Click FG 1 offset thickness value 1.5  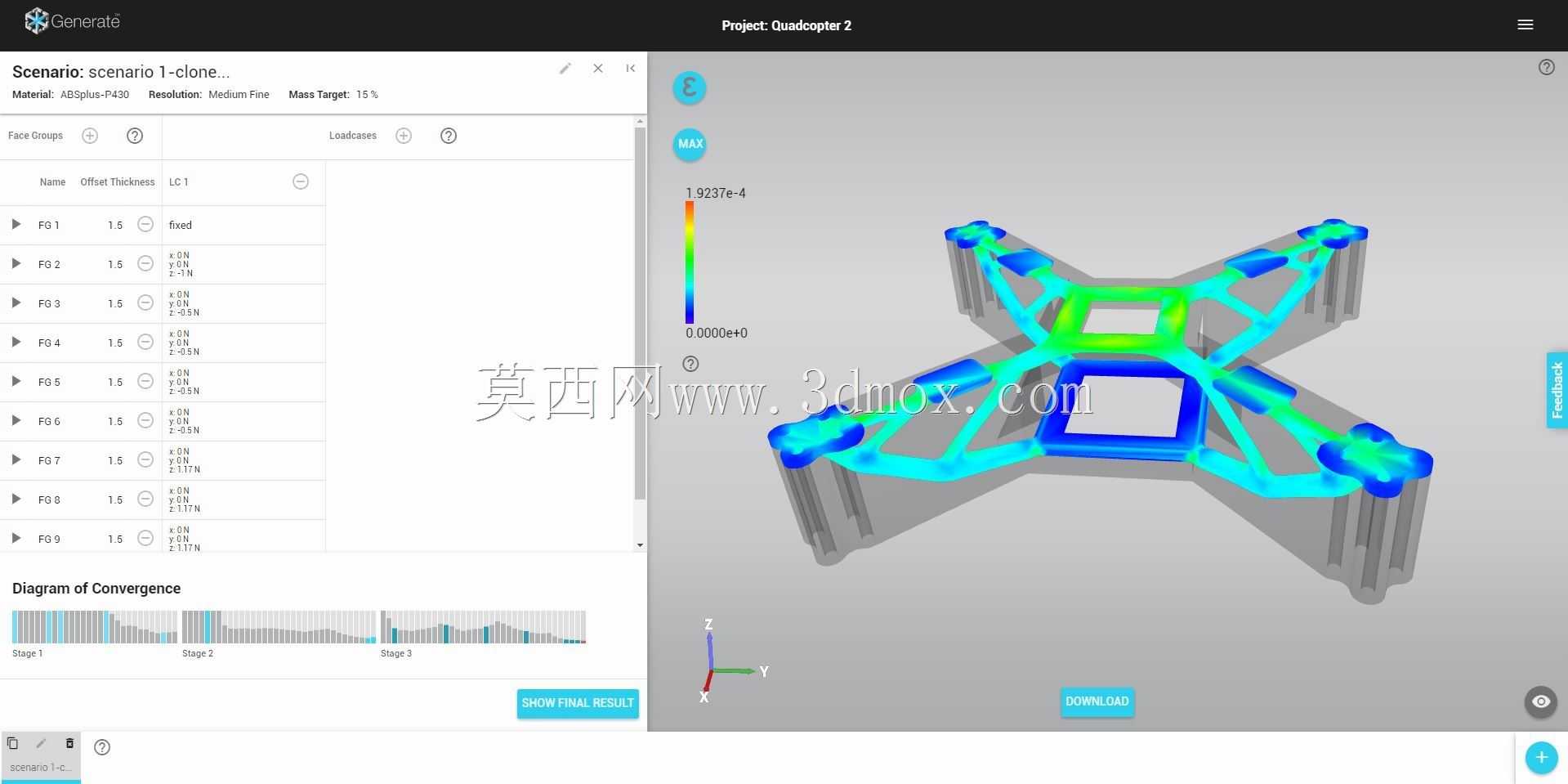pyautogui.click(x=115, y=225)
